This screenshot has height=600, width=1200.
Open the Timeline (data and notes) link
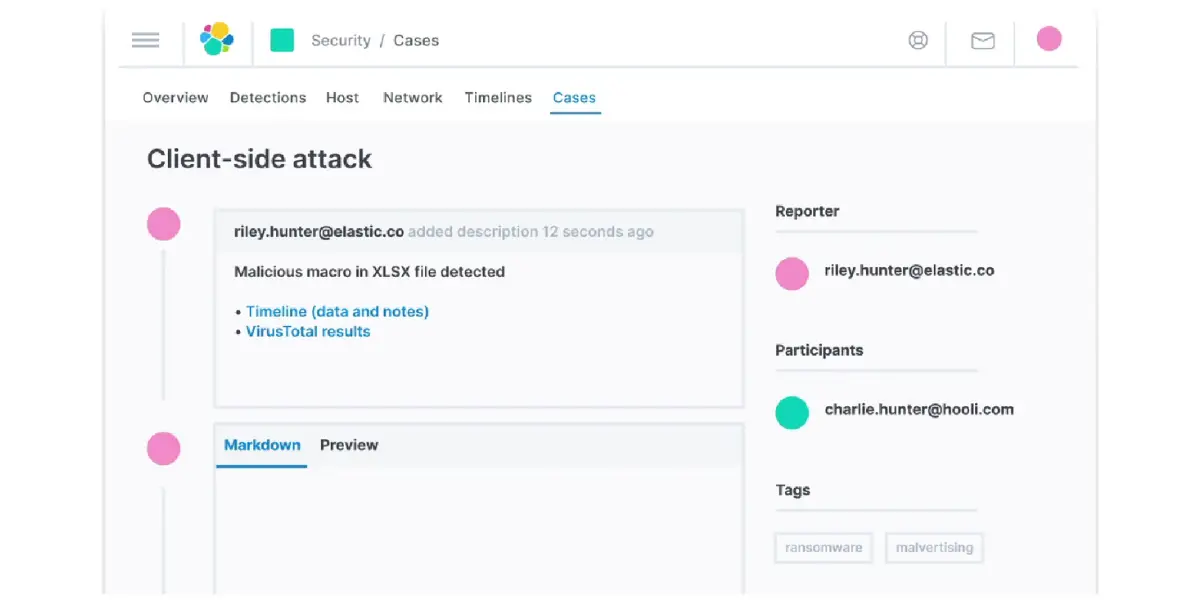338,312
